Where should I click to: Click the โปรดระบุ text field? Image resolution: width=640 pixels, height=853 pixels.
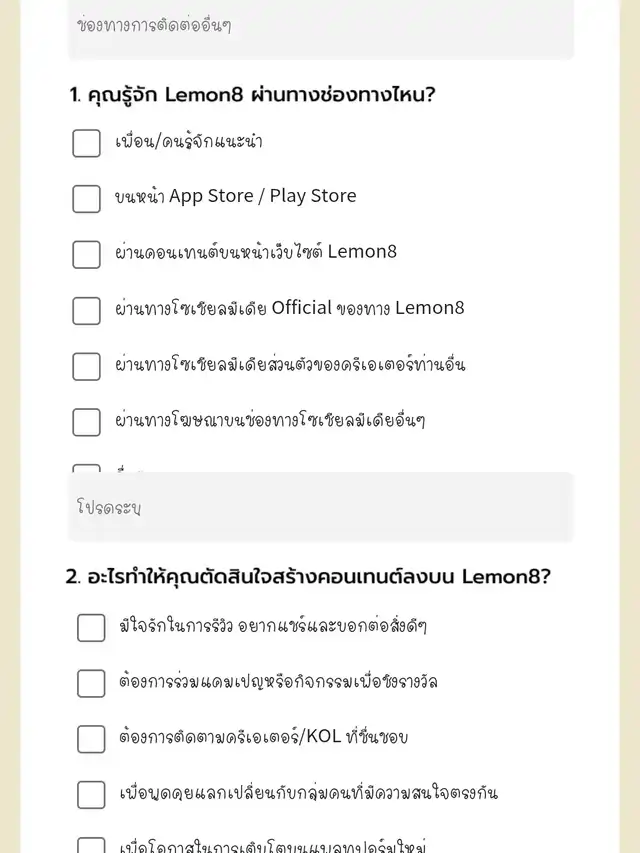point(321,508)
